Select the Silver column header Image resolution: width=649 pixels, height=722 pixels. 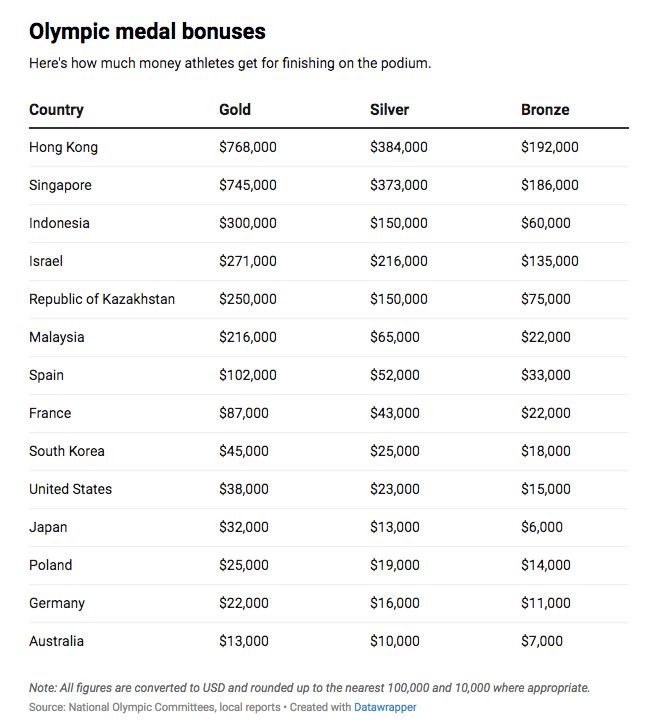(389, 110)
